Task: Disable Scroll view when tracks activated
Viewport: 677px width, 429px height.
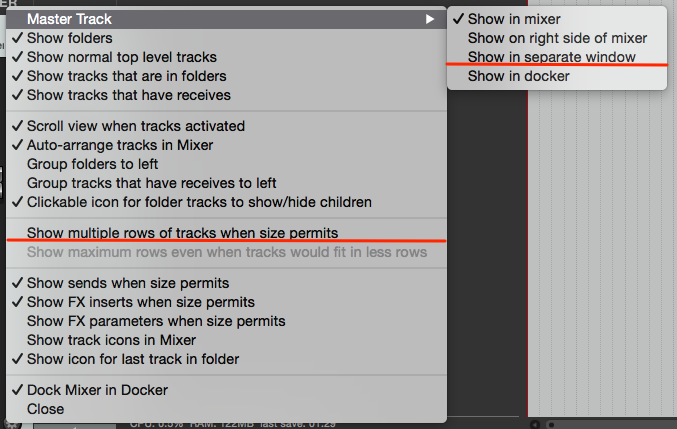Action: tap(135, 126)
